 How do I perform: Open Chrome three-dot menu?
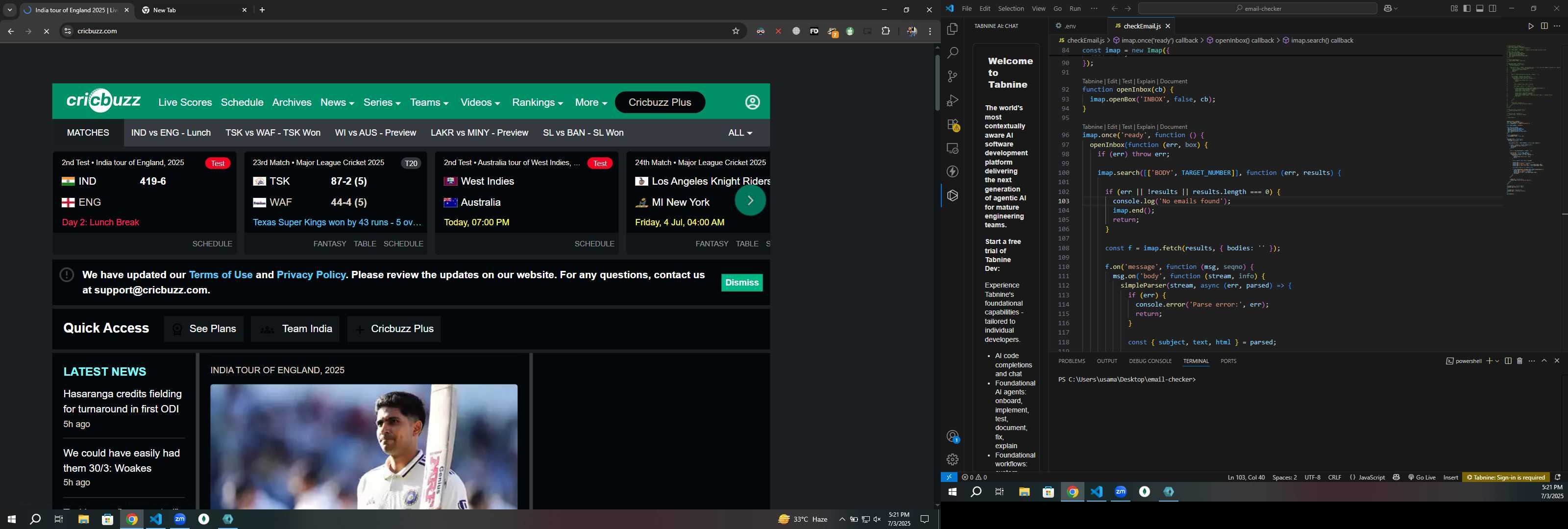pos(930,31)
